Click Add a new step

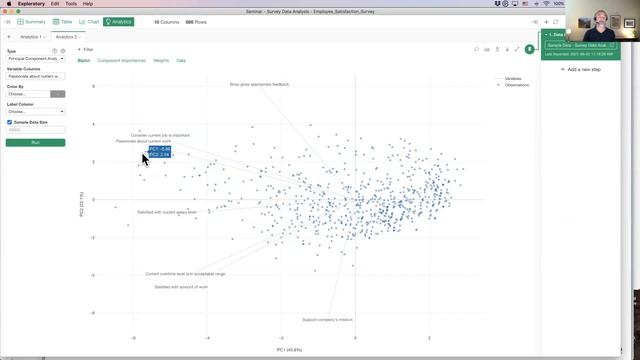tap(581, 69)
